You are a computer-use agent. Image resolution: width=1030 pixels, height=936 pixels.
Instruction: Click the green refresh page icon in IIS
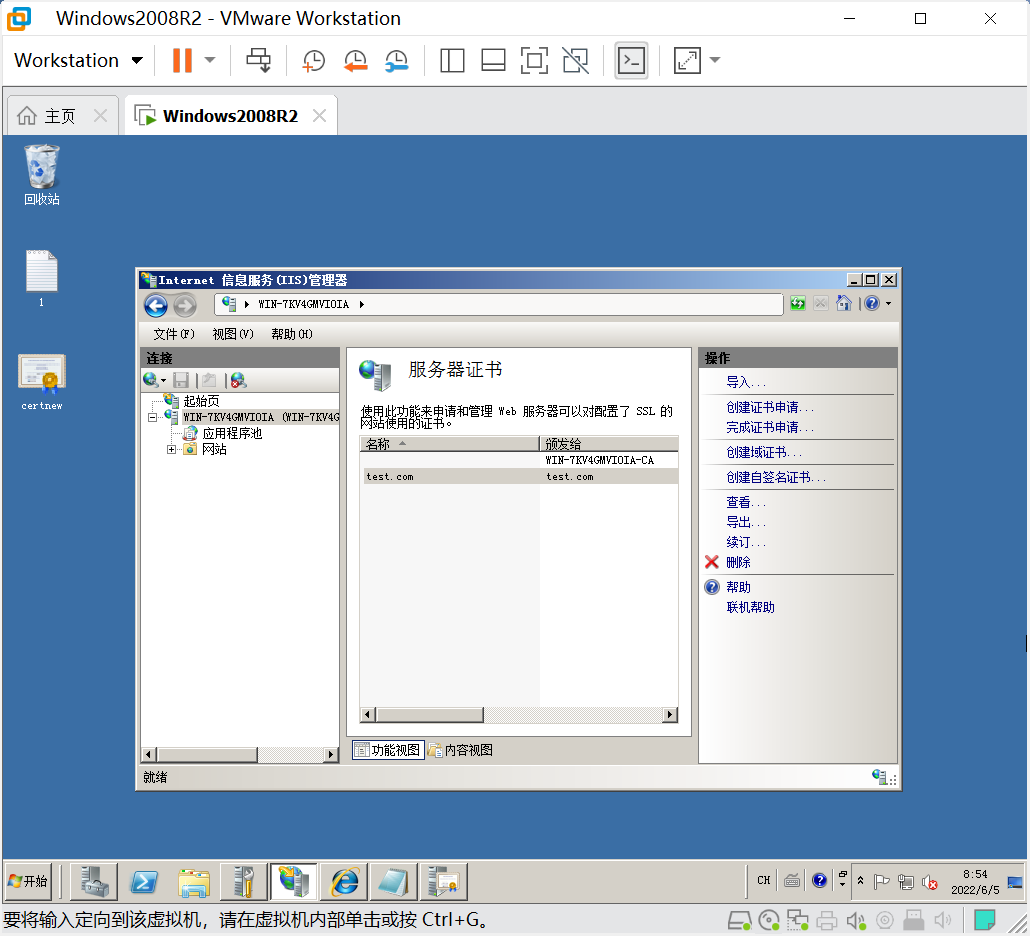[797, 303]
